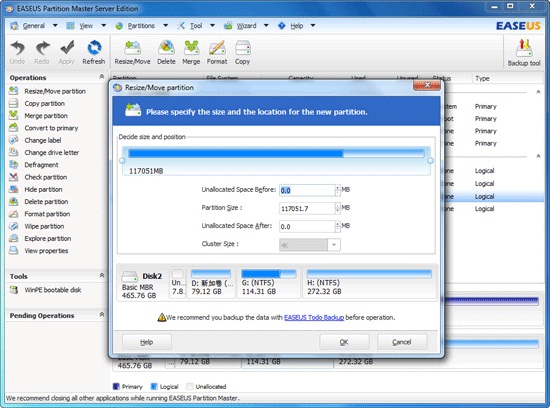Refresh the disk list
This screenshot has height=408, width=550.
click(94, 52)
